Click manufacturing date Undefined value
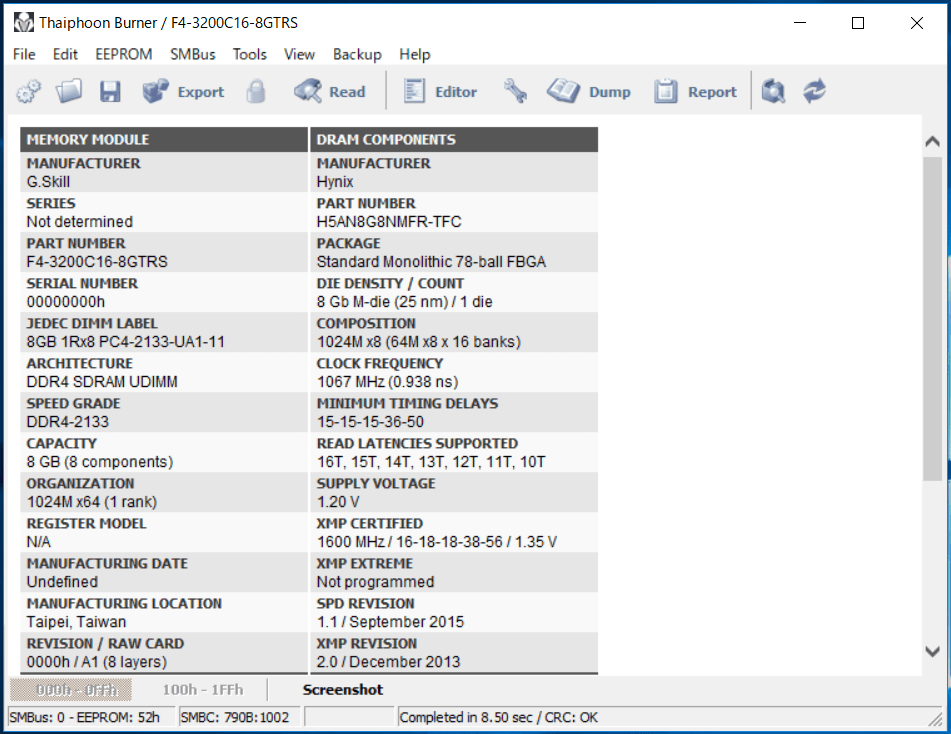951x734 pixels. 62,582
